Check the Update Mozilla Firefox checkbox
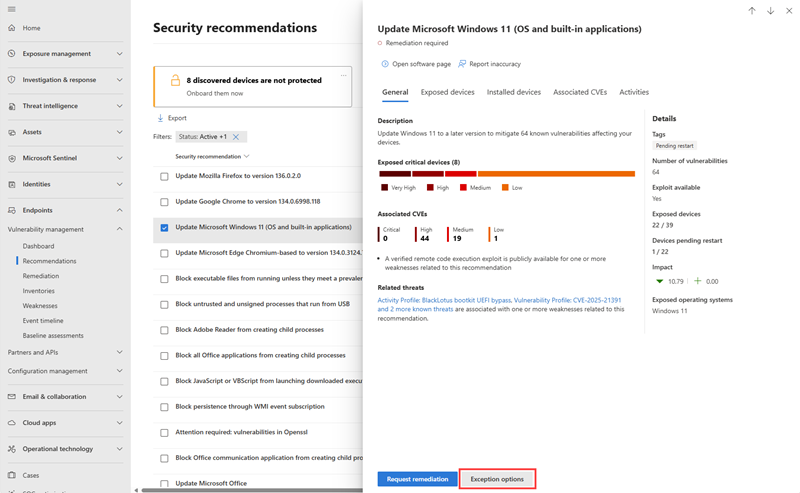Screen dimensions: 800x493 click(165, 176)
